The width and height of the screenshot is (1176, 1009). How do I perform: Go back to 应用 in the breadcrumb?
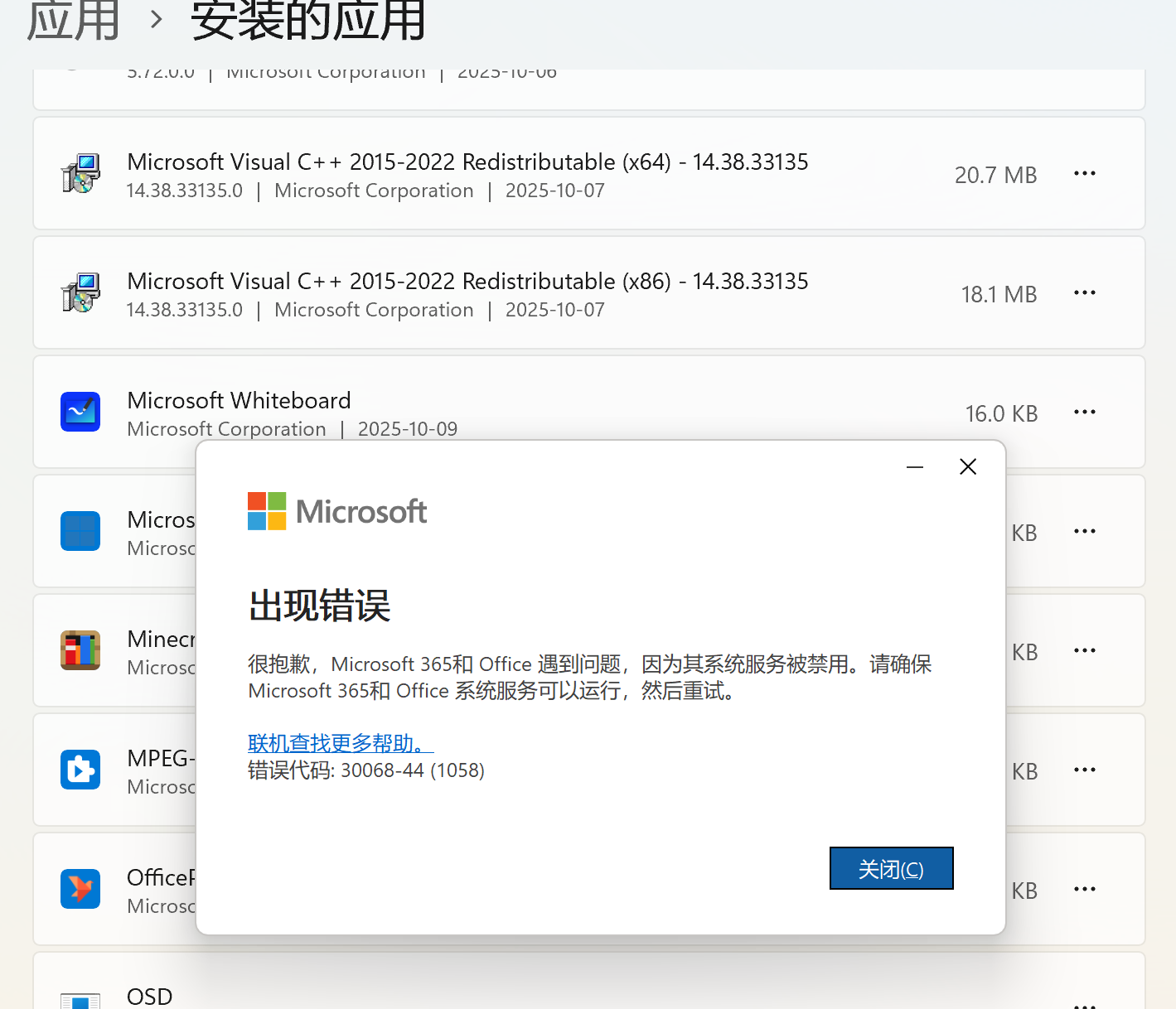coord(73,20)
